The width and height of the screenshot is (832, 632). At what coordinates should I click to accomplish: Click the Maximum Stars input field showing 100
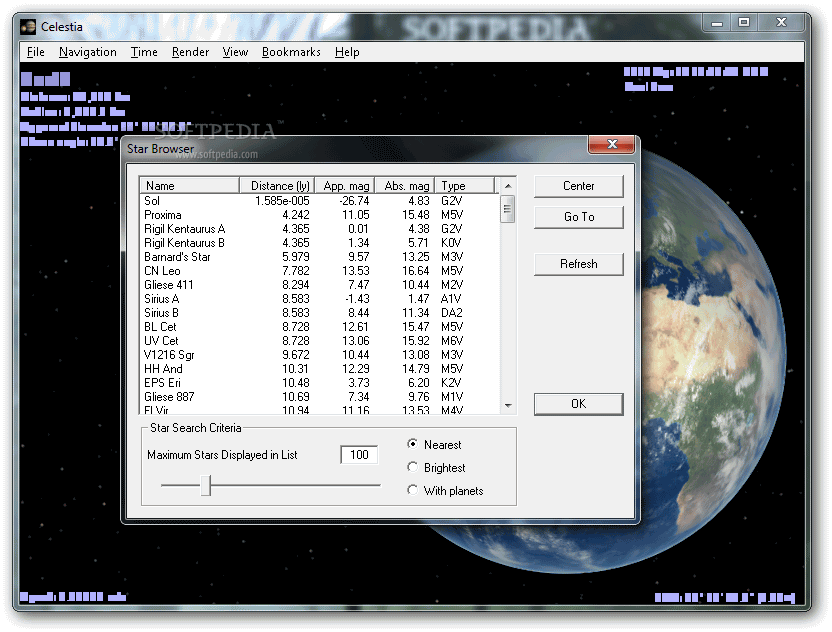(x=359, y=455)
